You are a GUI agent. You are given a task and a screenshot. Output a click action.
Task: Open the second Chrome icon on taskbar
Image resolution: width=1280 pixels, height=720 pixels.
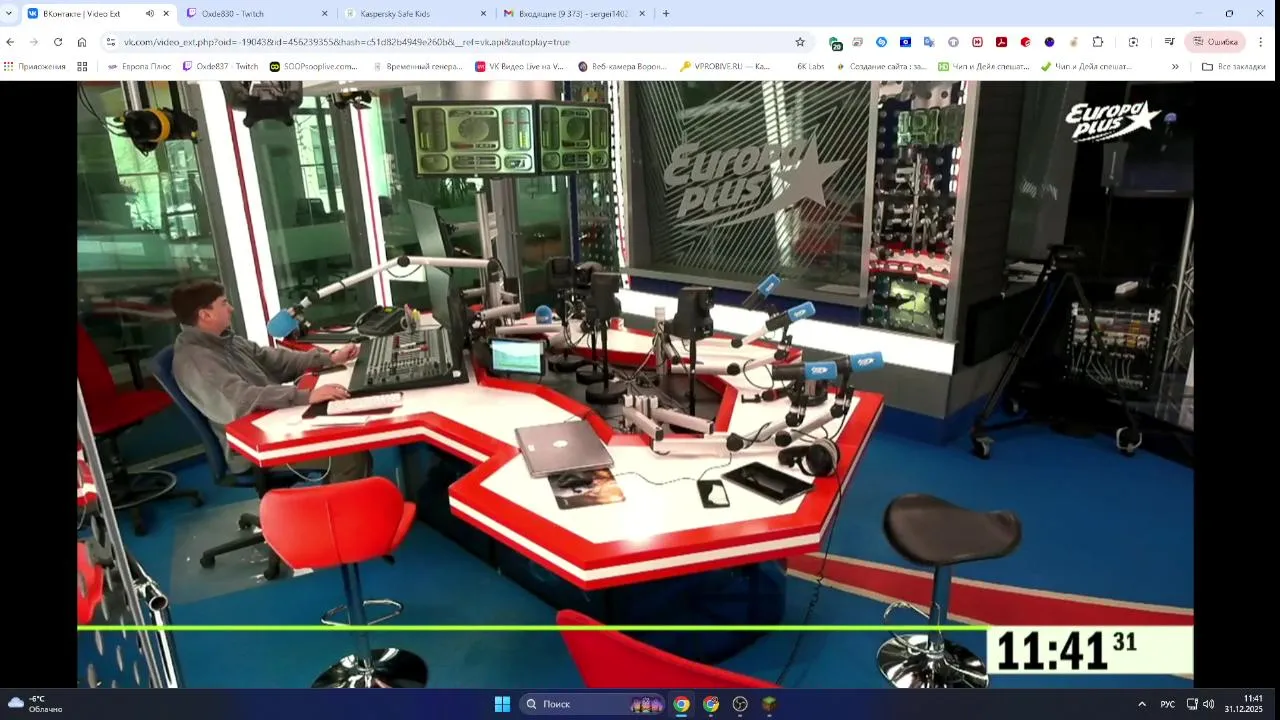[x=711, y=704]
